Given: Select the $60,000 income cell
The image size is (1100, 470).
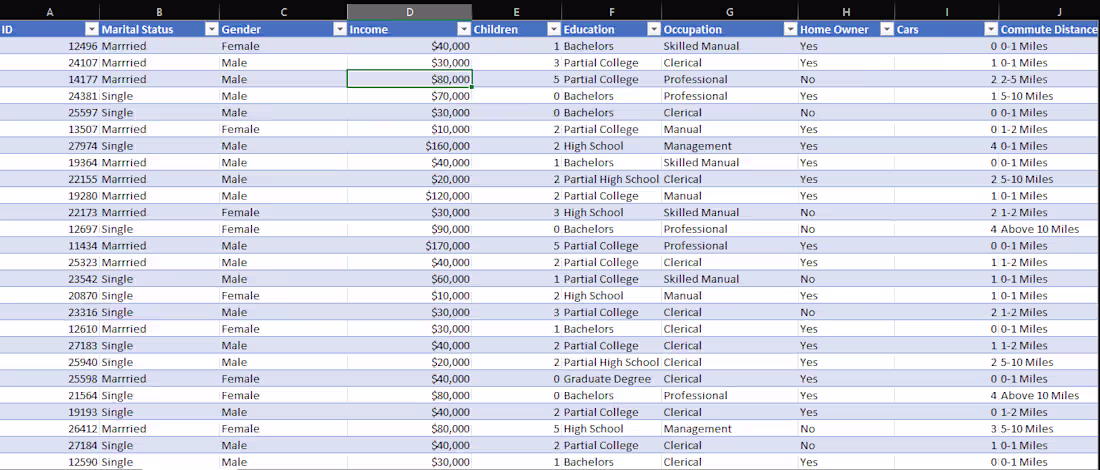Looking at the screenshot, I should pyautogui.click(x=410, y=279).
